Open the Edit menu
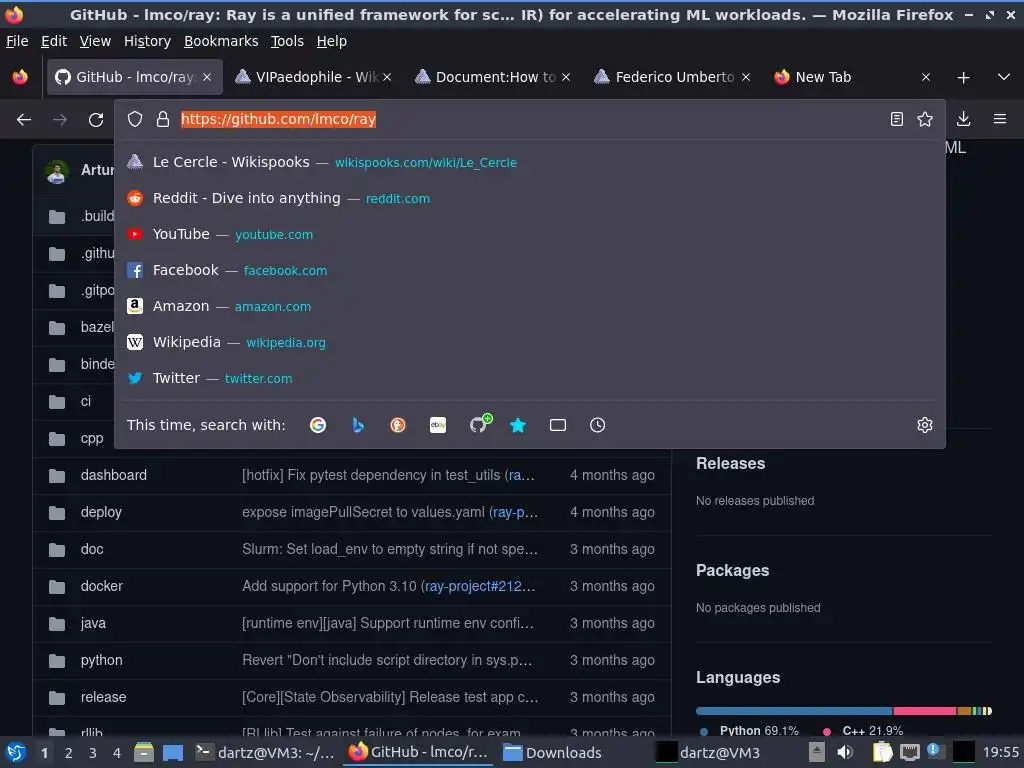 (54, 41)
